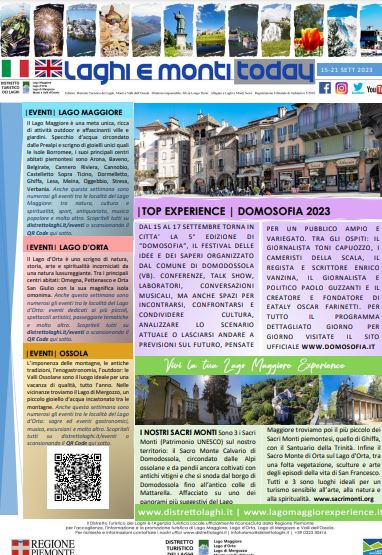The width and height of the screenshot is (382, 555).
Task: Open distrettolaghi.it/eventi link in Ossola section
Action: click(x=89, y=436)
